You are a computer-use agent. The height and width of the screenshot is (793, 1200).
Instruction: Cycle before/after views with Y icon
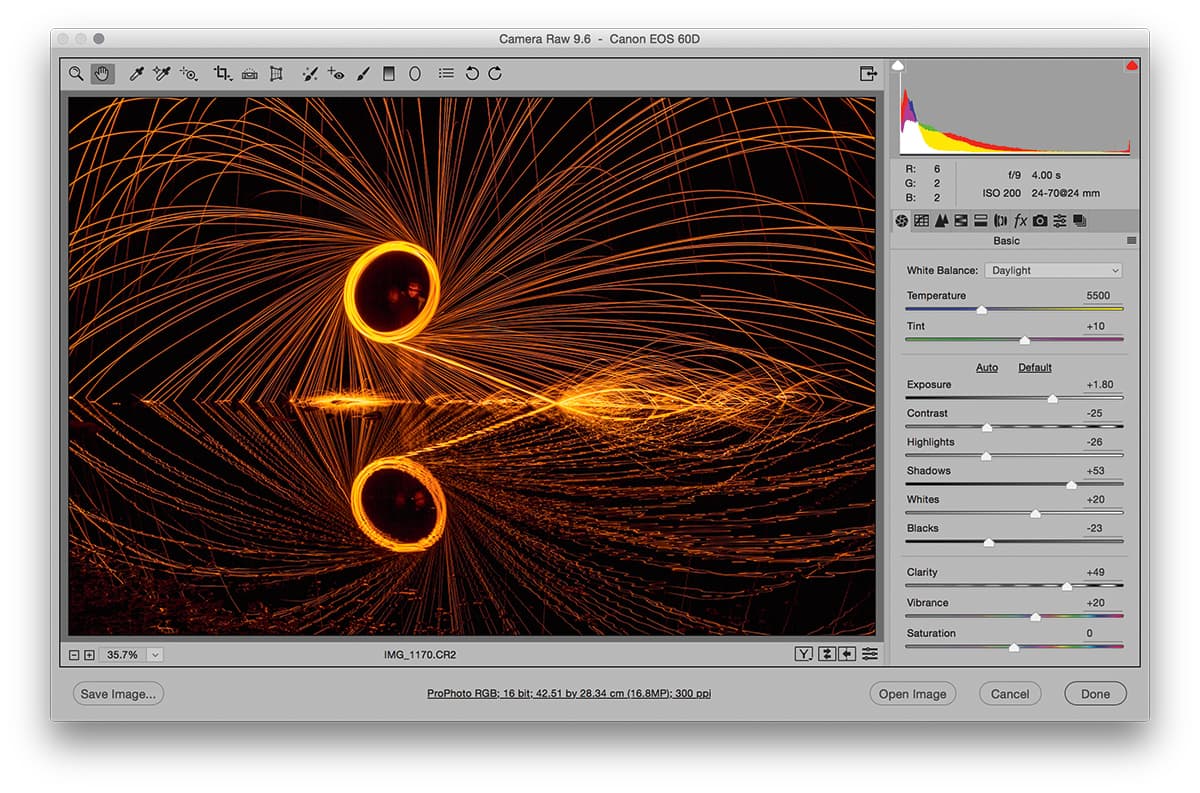click(x=803, y=654)
